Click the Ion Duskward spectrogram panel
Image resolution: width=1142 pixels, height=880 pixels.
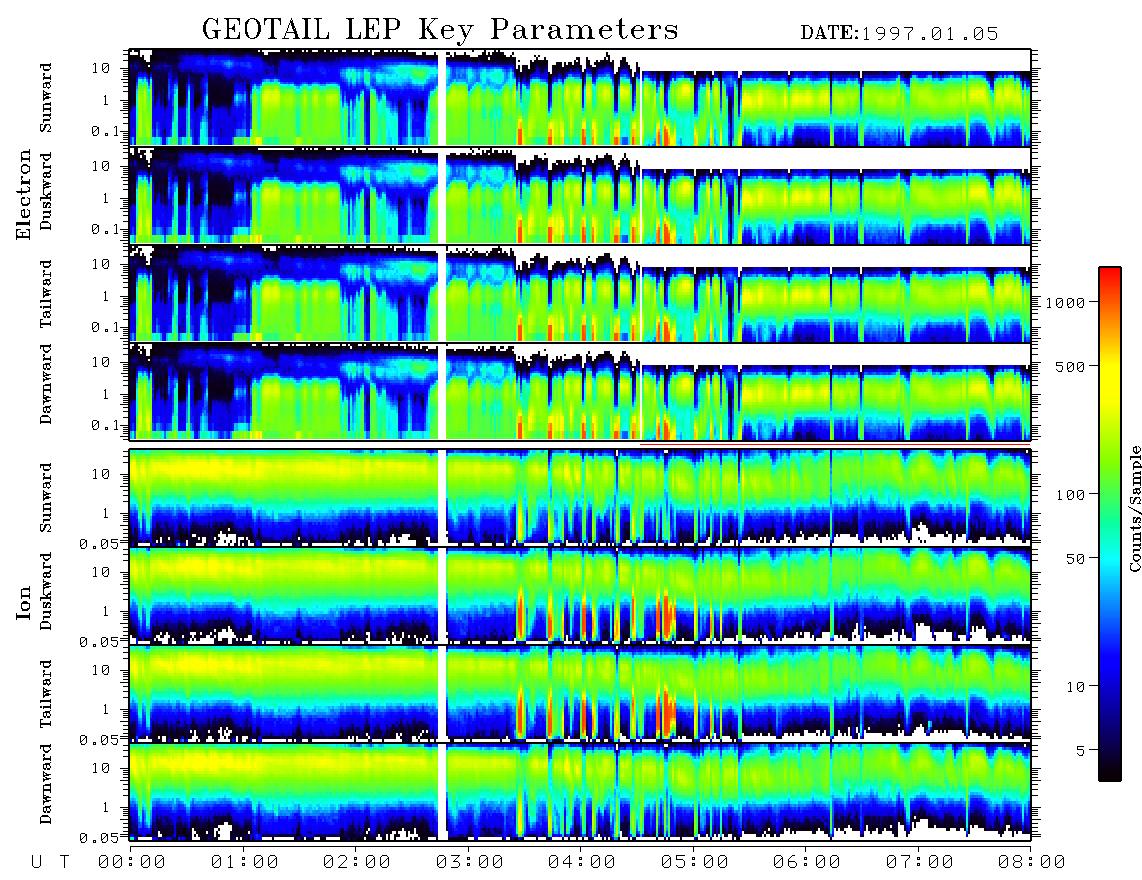pyautogui.click(x=580, y=596)
